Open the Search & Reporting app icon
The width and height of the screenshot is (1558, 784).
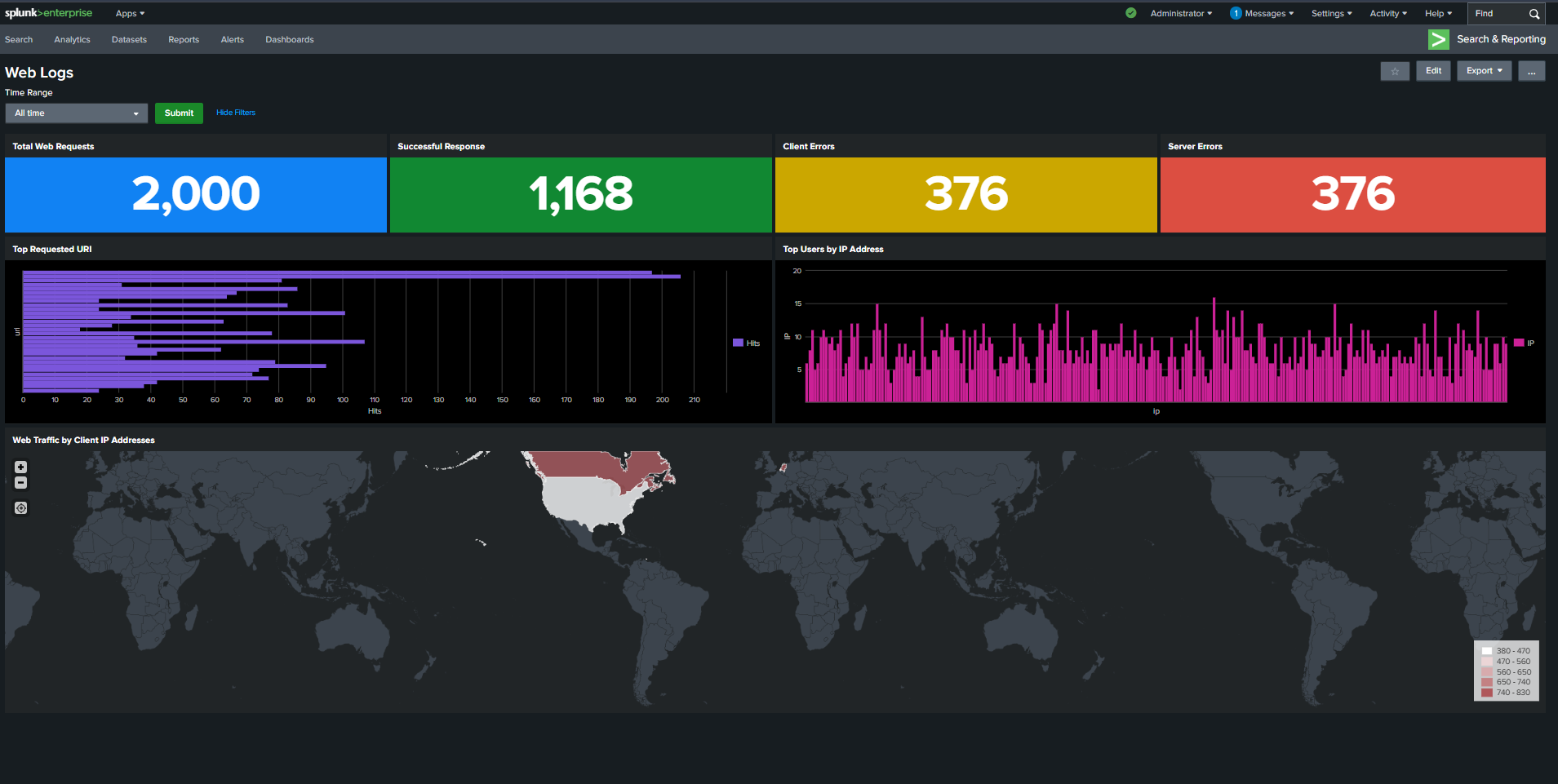[x=1438, y=39]
